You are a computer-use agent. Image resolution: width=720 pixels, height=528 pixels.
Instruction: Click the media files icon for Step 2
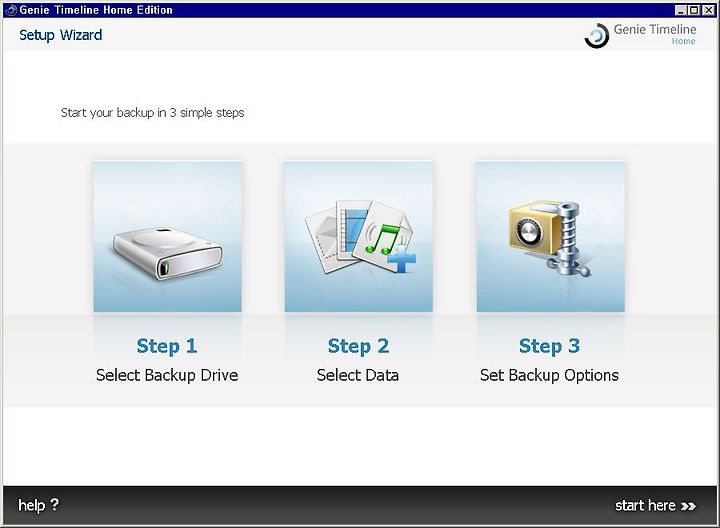point(359,236)
